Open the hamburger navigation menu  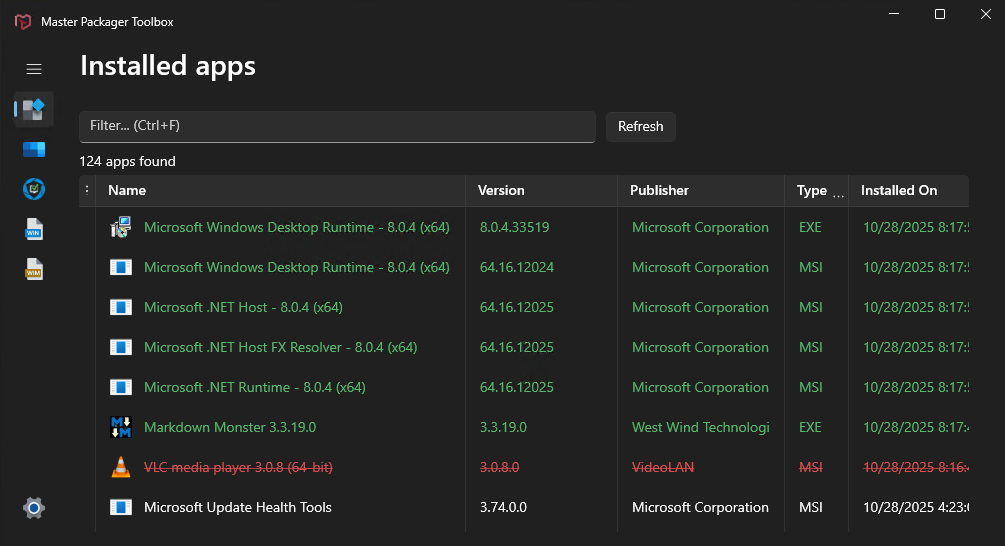pyautogui.click(x=34, y=69)
